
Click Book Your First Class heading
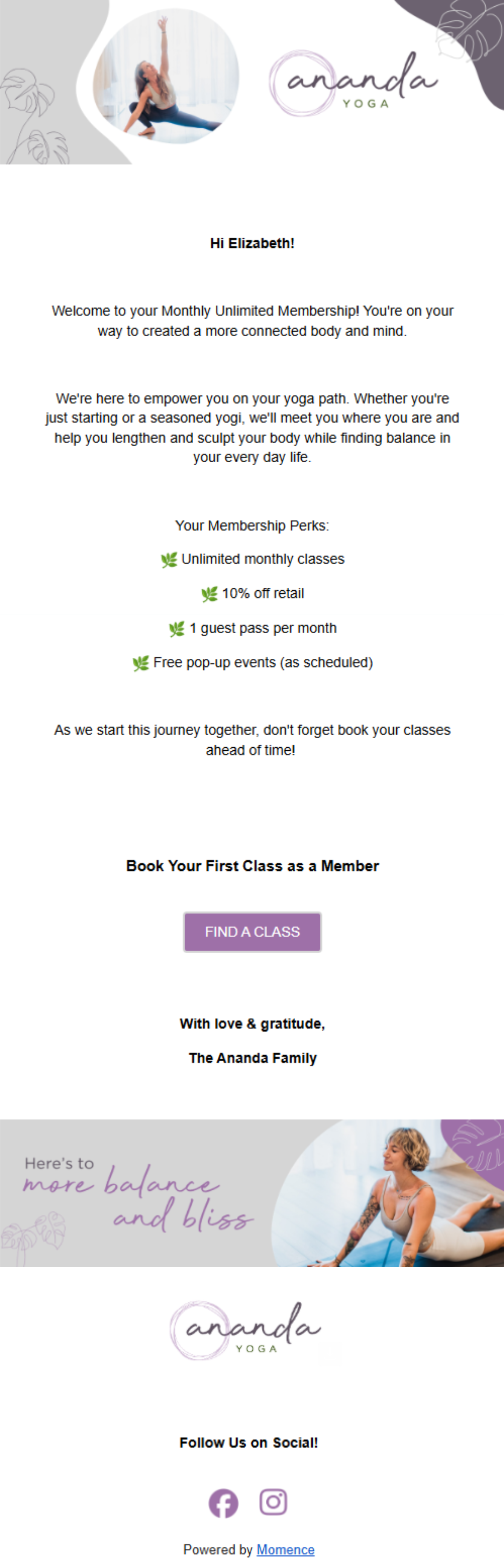pyautogui.click(x=252, y=866)
